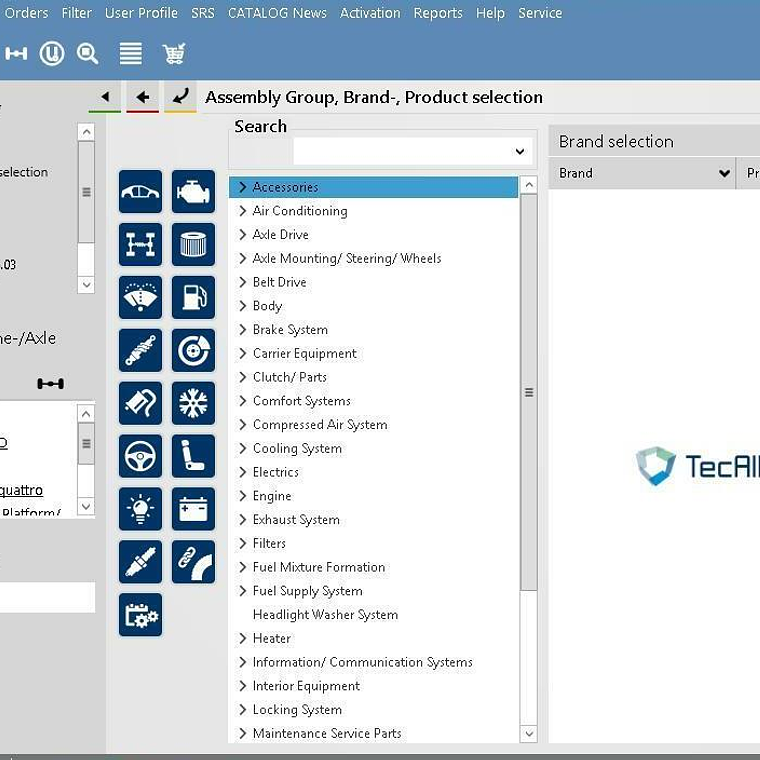Open the Reports menu
The image size is (760, 760).
[437, 13]
